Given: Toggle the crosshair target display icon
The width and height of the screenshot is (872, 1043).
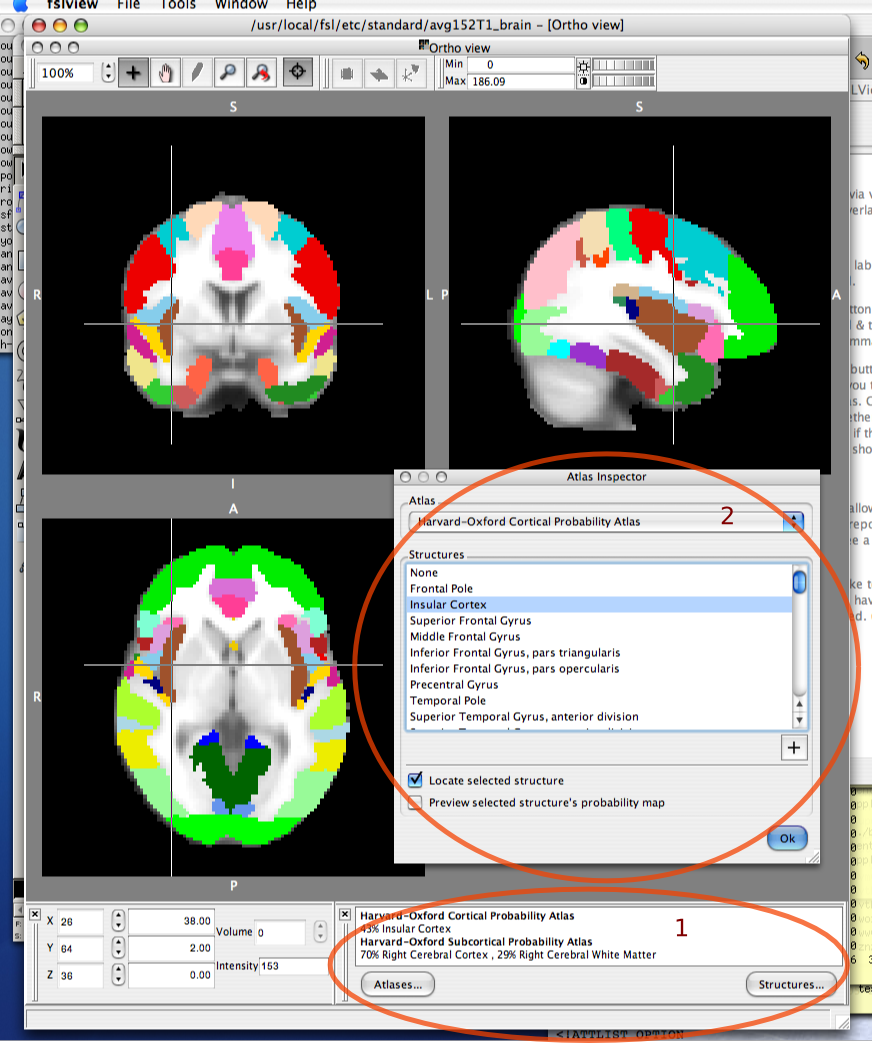Looking at the screenshot, I should 297,72.
